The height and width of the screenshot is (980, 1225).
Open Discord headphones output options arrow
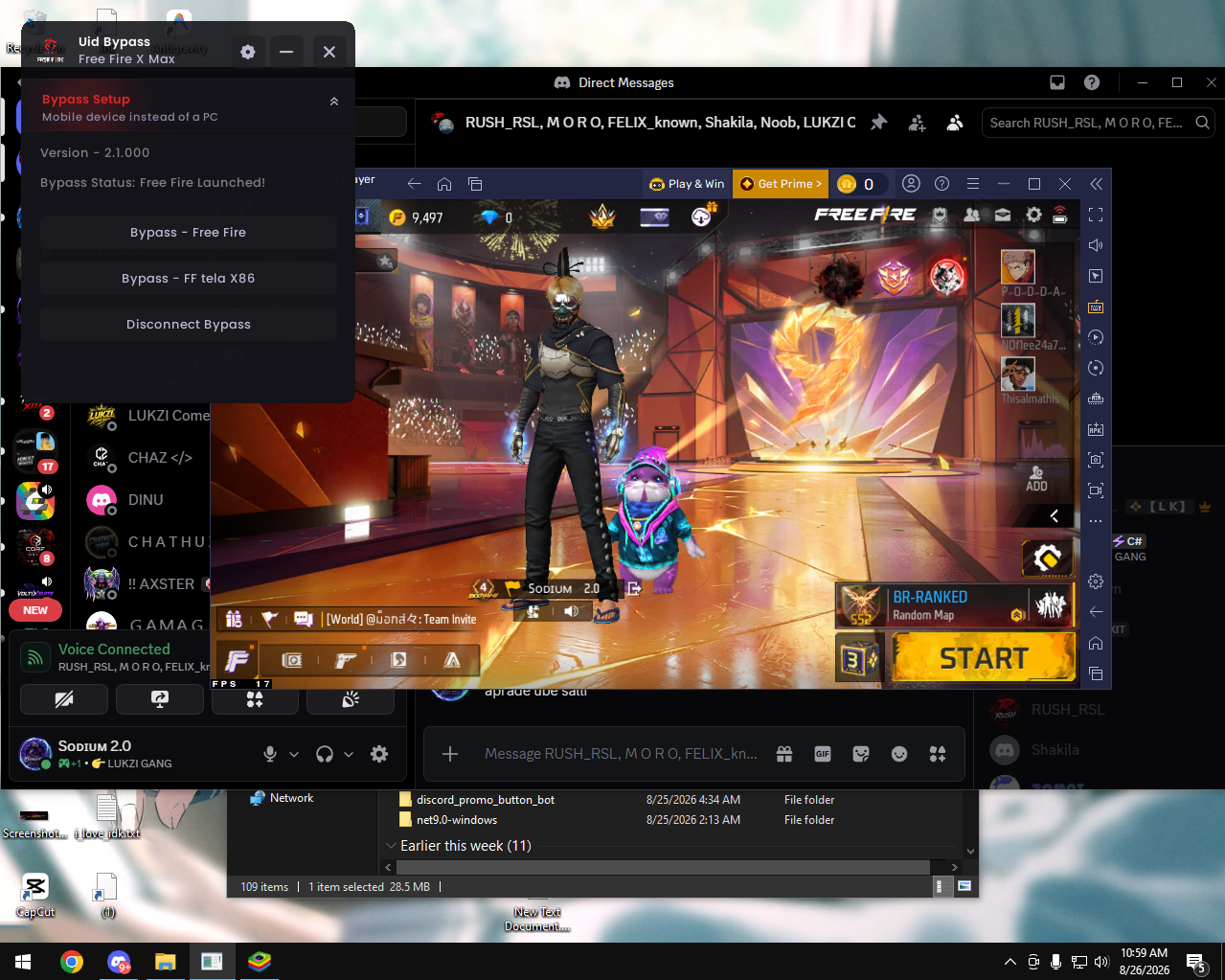tap(349, 754)
